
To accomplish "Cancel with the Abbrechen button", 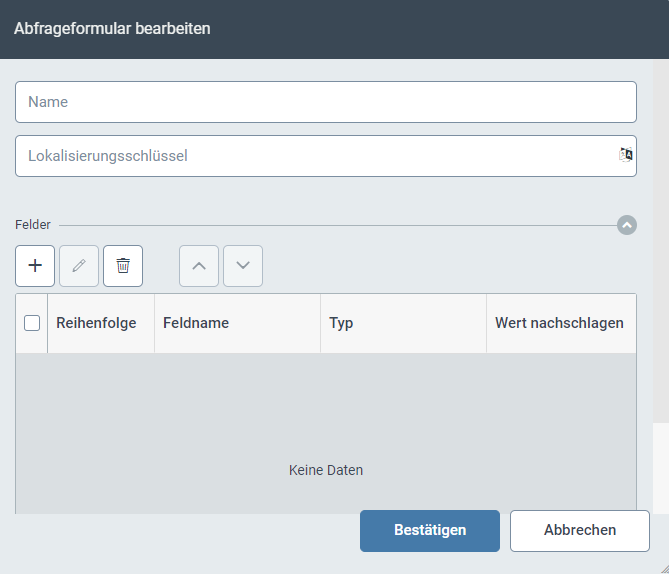I will (x=580, y=530).
